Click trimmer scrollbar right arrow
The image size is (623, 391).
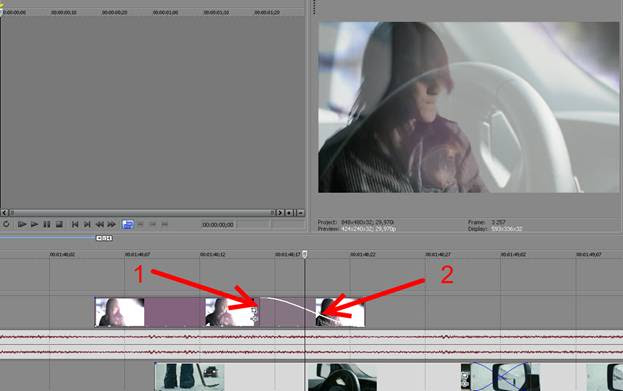(x=280, y=213)
